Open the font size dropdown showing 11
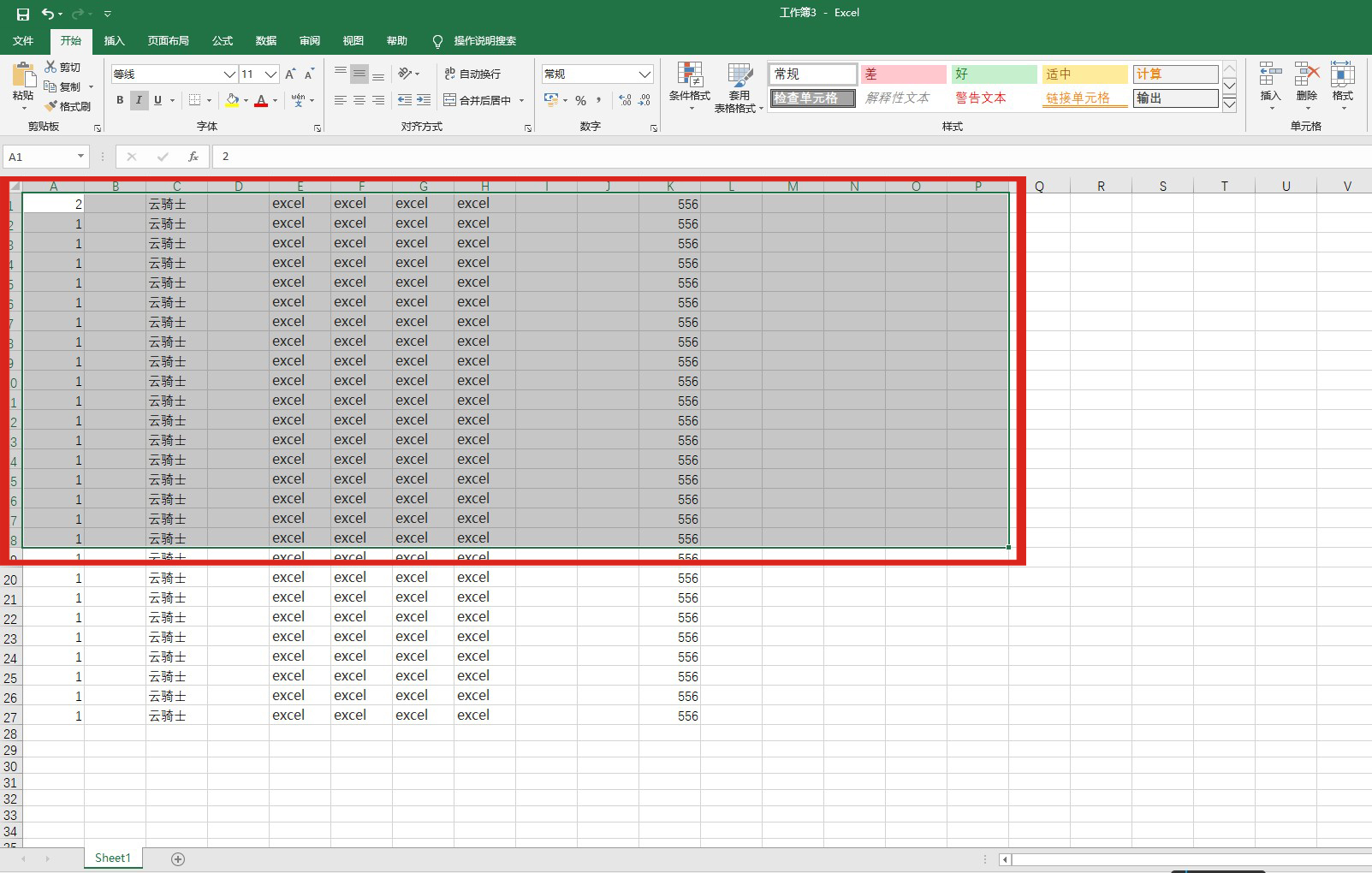 270,74
